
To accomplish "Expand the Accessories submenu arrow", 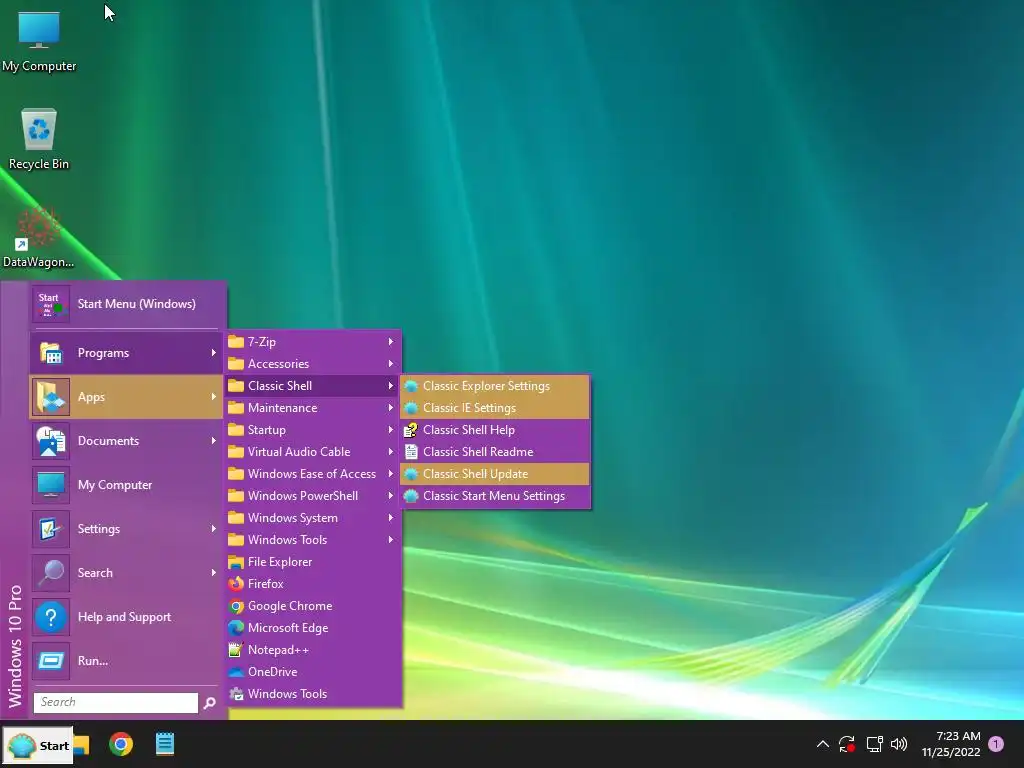I will (391, 364).
